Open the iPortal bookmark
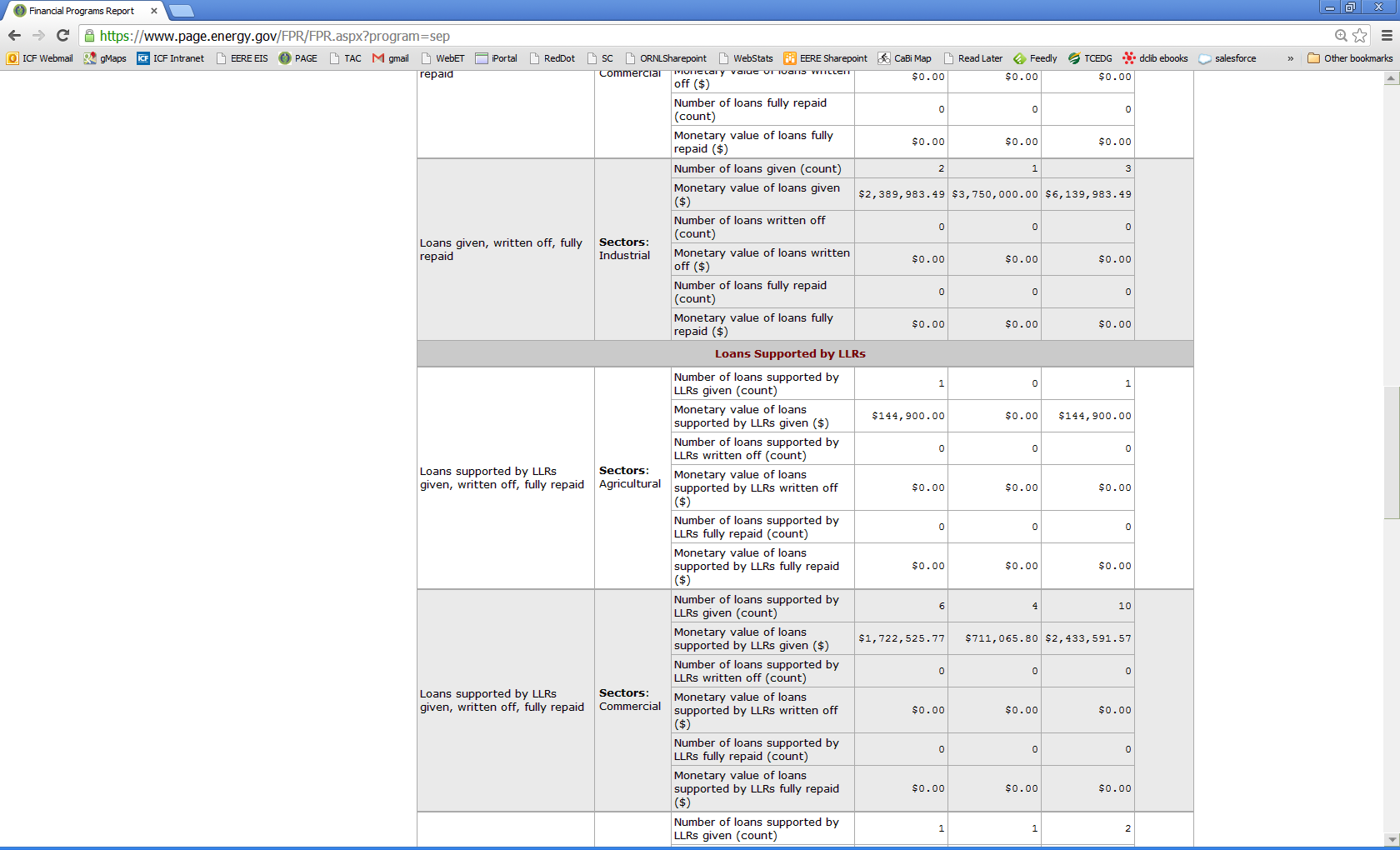 click(x=496, y=58)
